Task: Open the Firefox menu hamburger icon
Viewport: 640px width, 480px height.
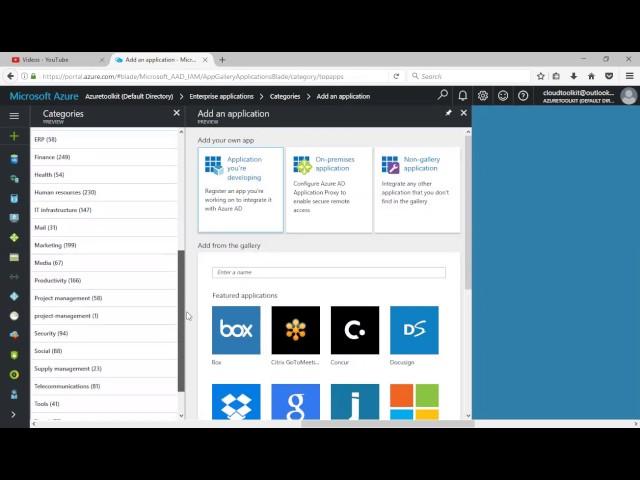Action: pyautogui.click(x=629, y=76)
